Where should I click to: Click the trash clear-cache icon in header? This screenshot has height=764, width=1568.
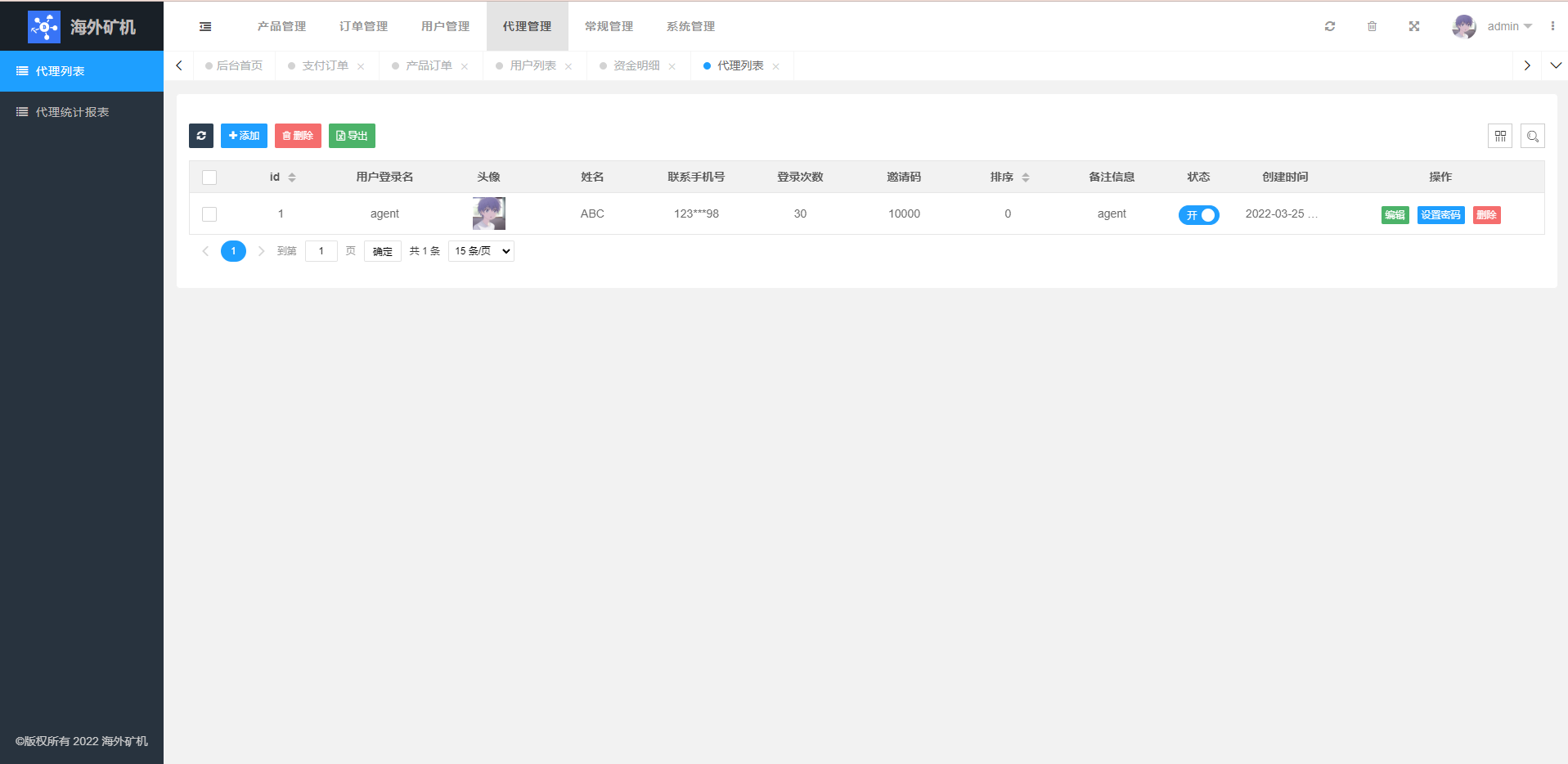coord(1372,26)
